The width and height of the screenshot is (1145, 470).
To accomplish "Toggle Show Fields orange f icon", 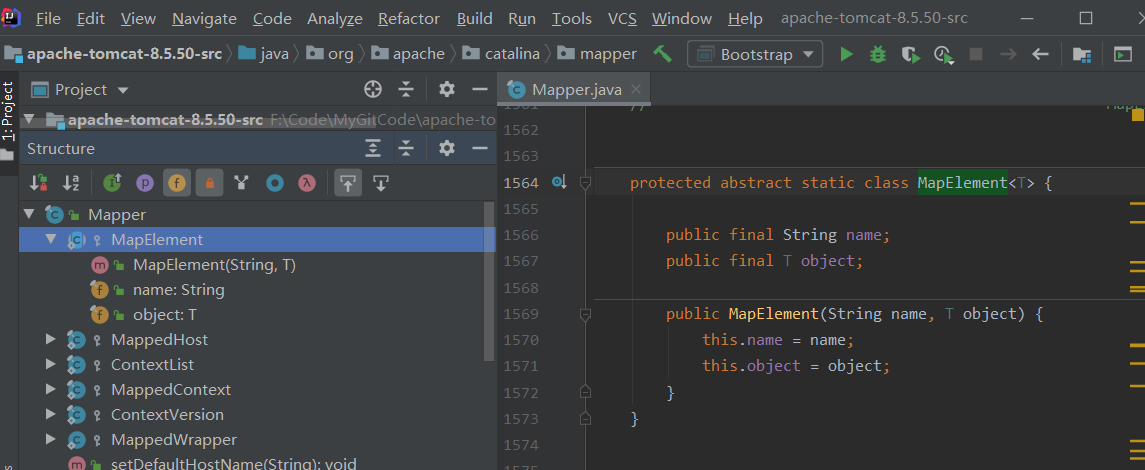I will coord(177,182).
